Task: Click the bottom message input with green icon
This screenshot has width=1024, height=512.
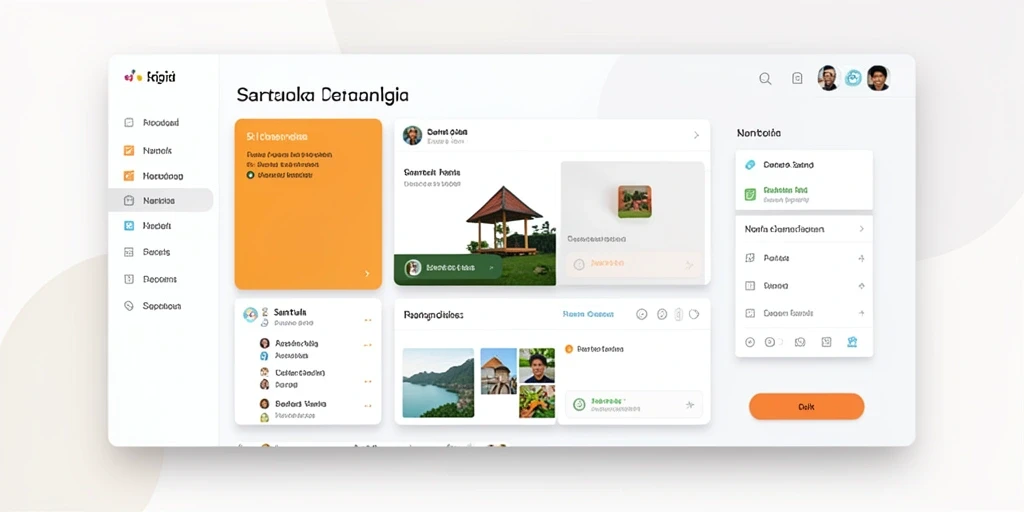Action: (634, 405)
